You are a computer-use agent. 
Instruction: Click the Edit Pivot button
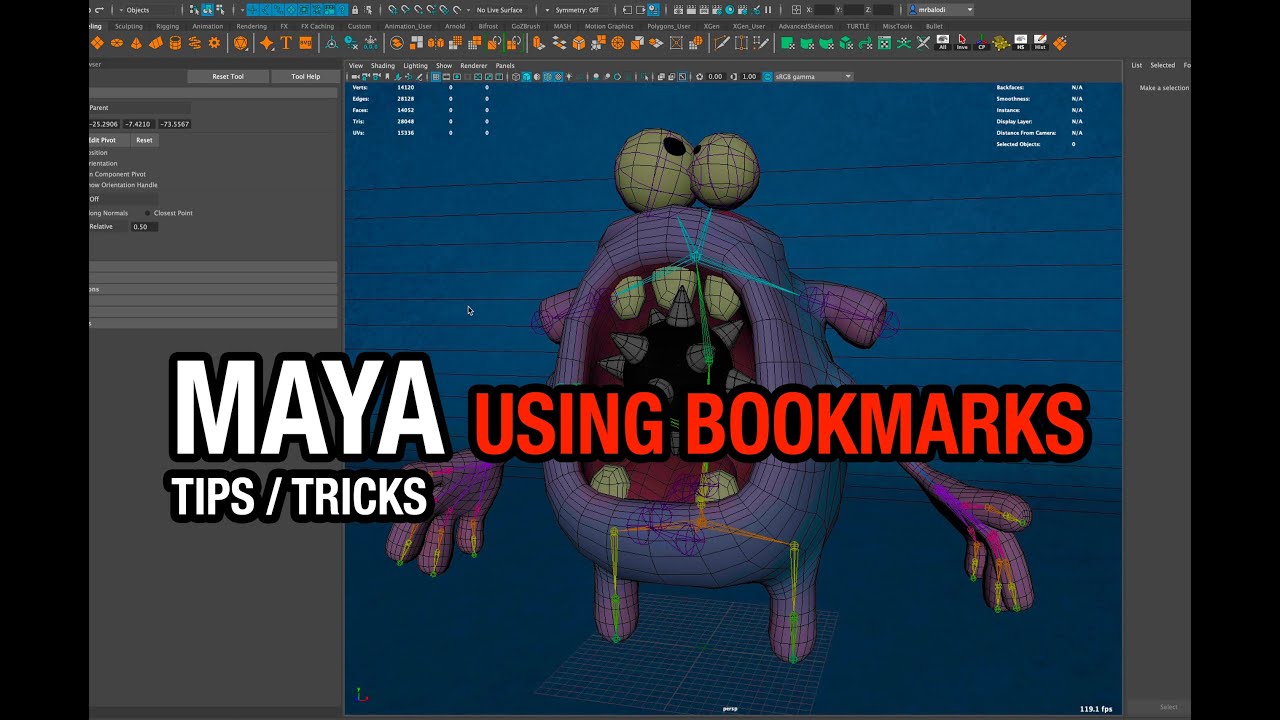coord(109,140)
